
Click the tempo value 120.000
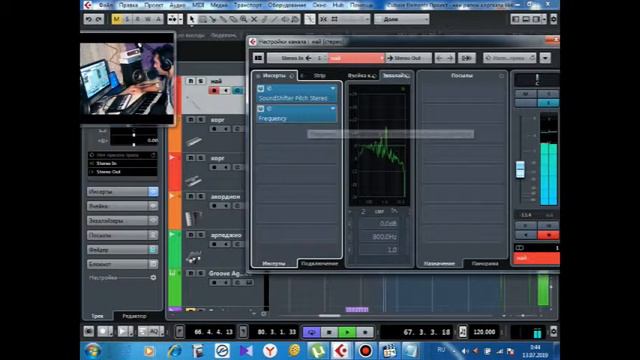[484, 332]
